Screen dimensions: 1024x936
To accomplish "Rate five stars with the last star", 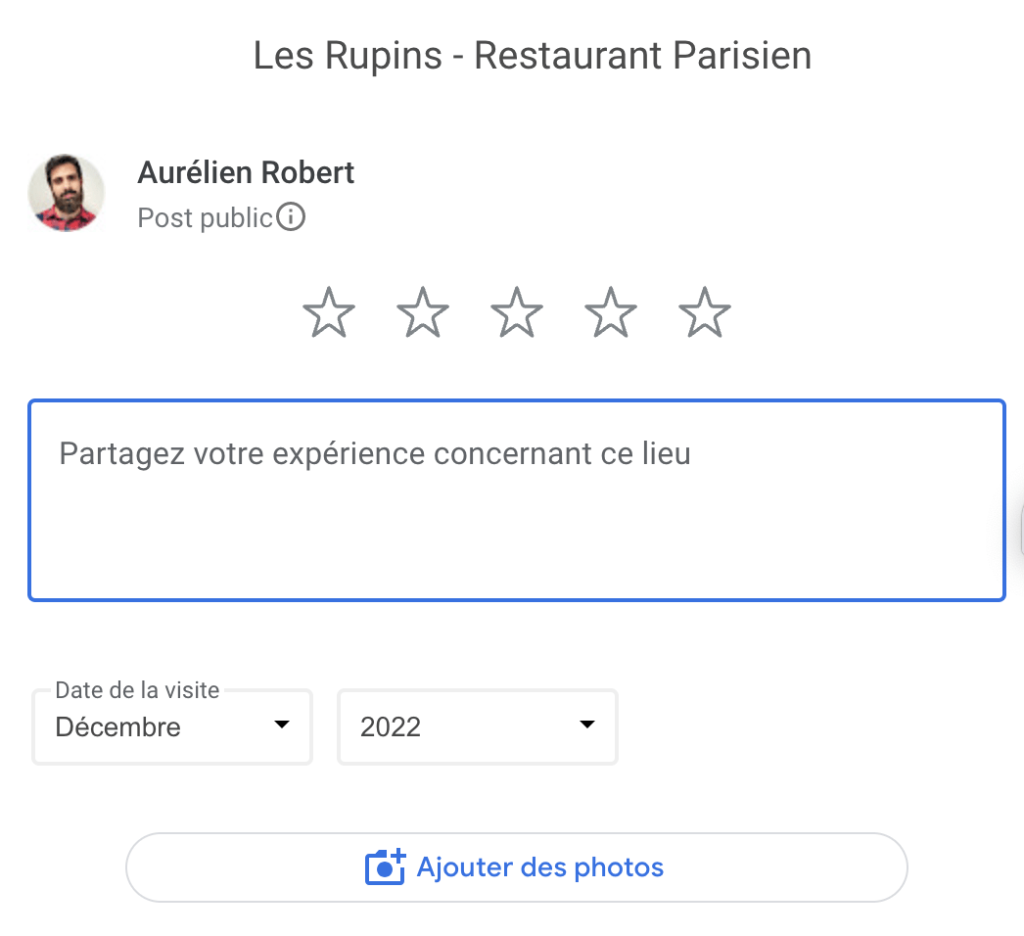I will [705, 312].
